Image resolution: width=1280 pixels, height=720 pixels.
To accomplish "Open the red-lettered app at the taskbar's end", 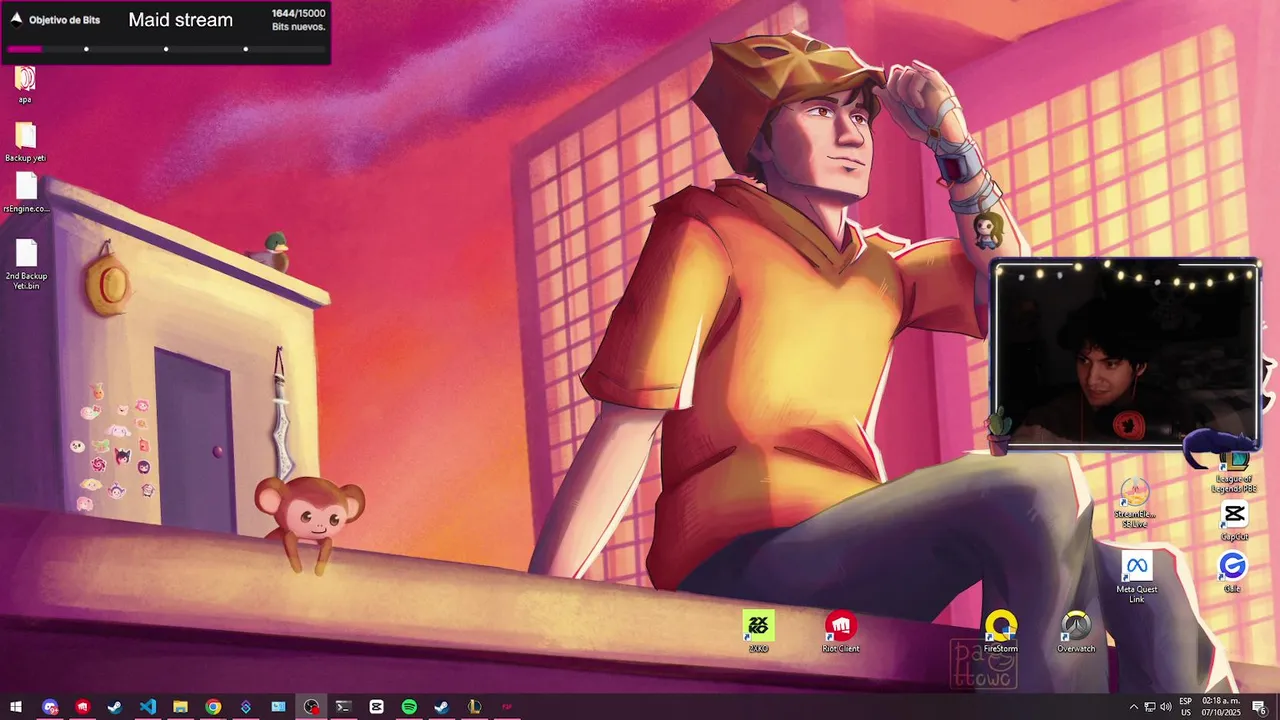I will 507,707.
